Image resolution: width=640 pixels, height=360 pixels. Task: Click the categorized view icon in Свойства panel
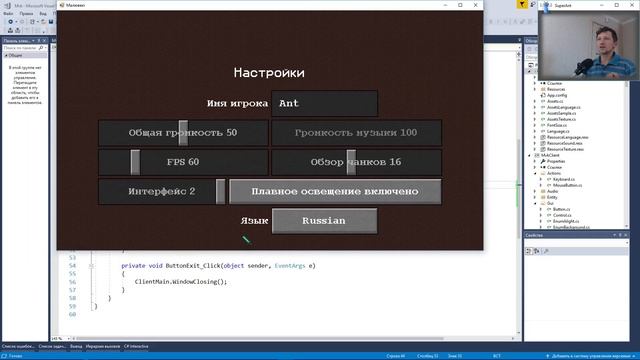pyautogui.click(x=529, y=251)
